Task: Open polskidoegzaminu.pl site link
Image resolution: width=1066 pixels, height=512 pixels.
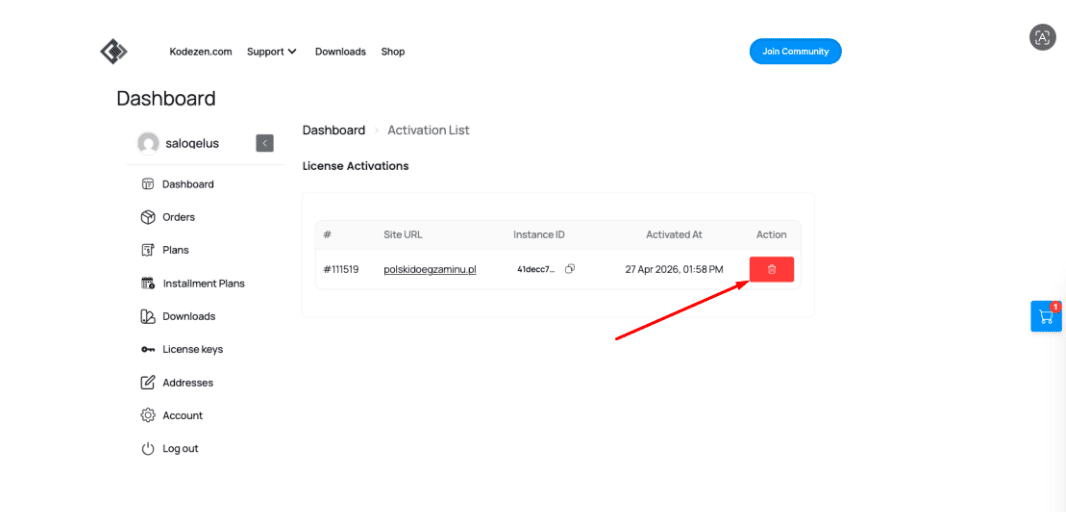Action: 430,269
